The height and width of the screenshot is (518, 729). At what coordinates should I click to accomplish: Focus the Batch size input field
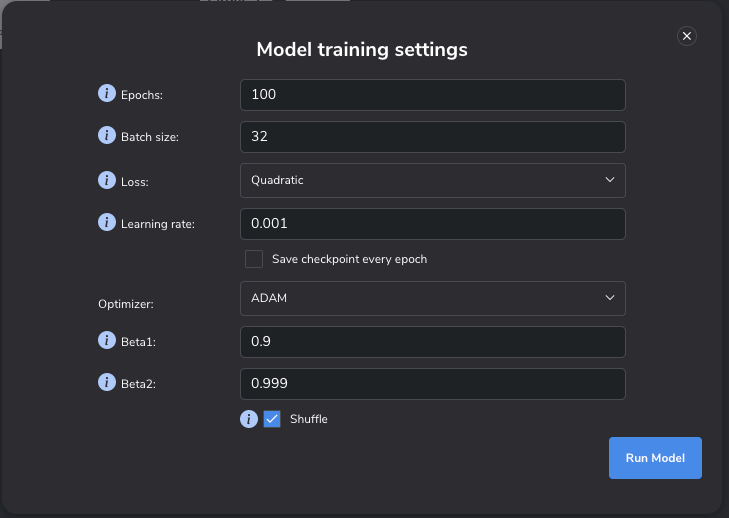[432, 137]
